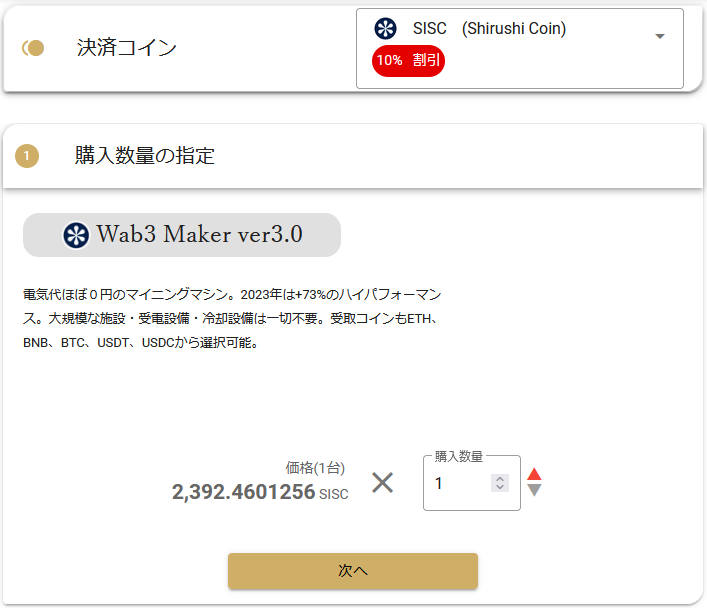Click the multiplication X symbol beside the price

pos(382,483)
